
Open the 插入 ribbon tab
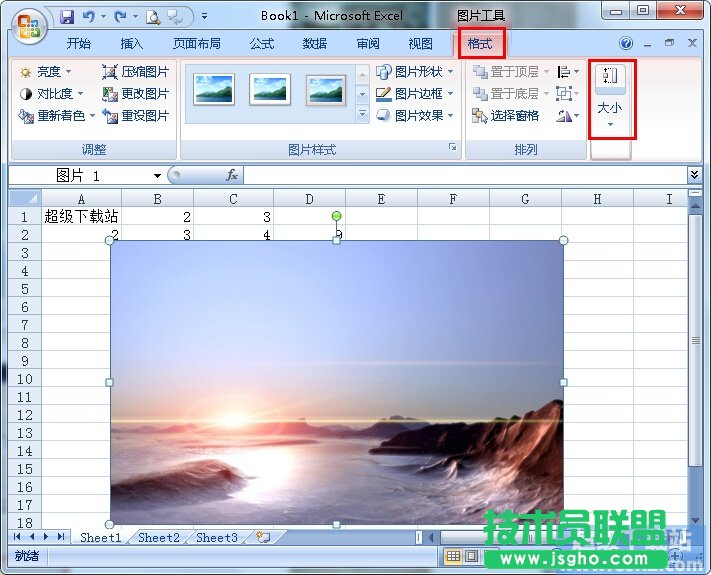(x=132, y=44)
